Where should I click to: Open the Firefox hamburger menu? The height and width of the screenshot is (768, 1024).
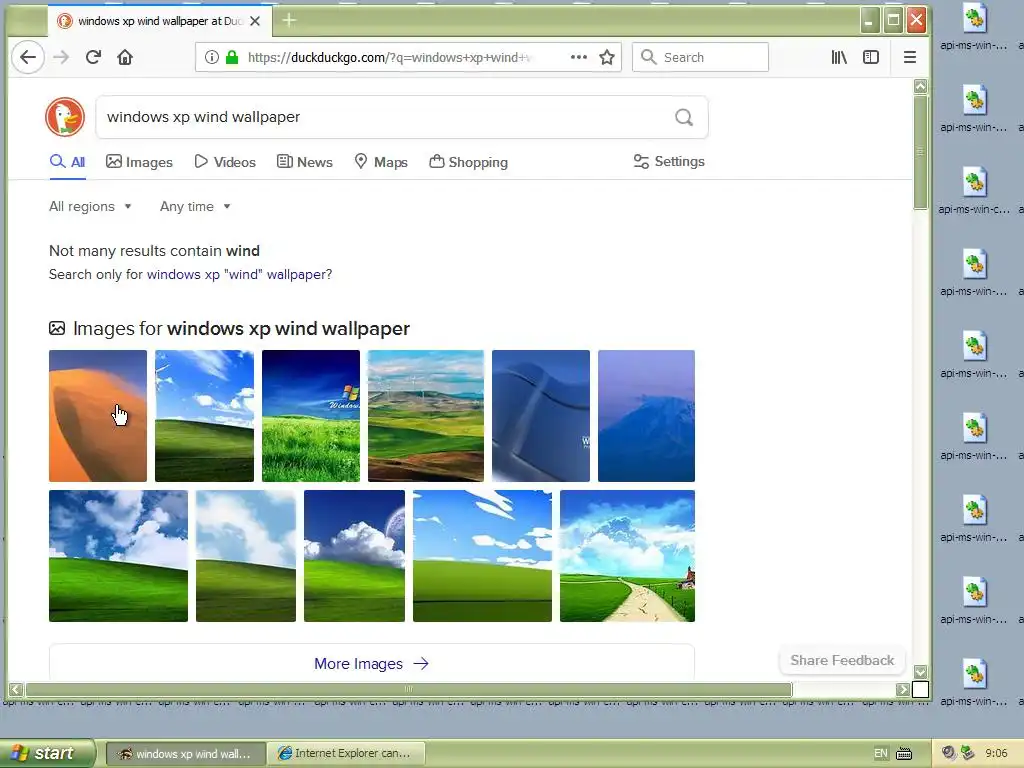pyautogui.click(x=910, y=57)
